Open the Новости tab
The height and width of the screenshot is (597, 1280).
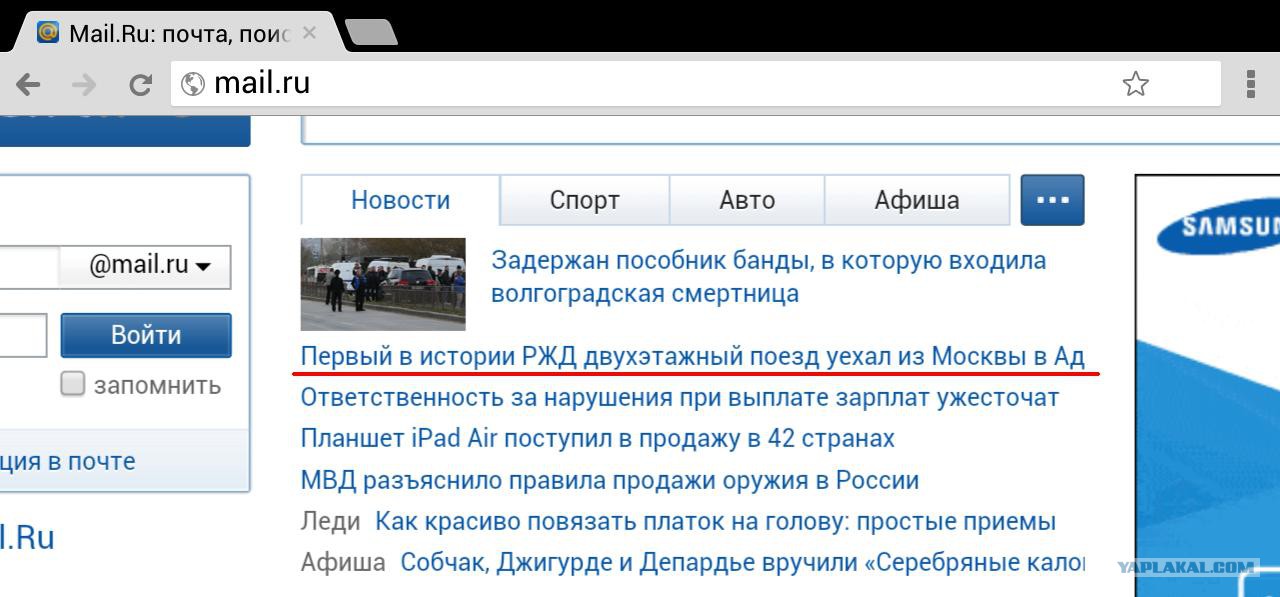400,200
